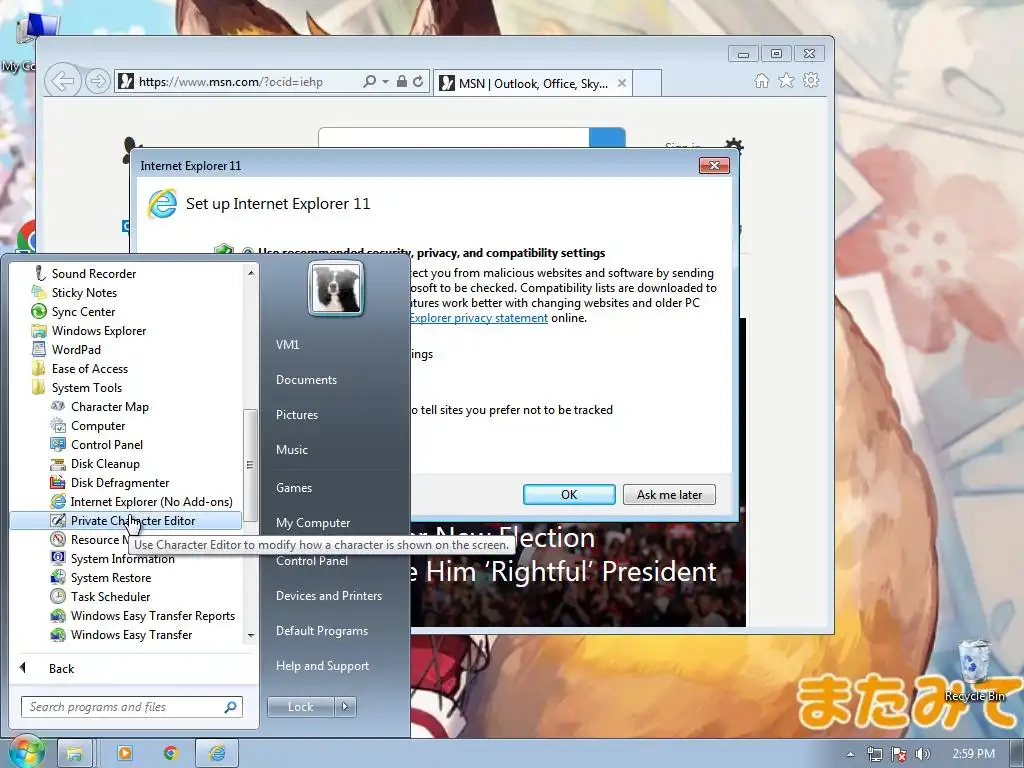Open Pictures from Start menu

pos(297,415)
